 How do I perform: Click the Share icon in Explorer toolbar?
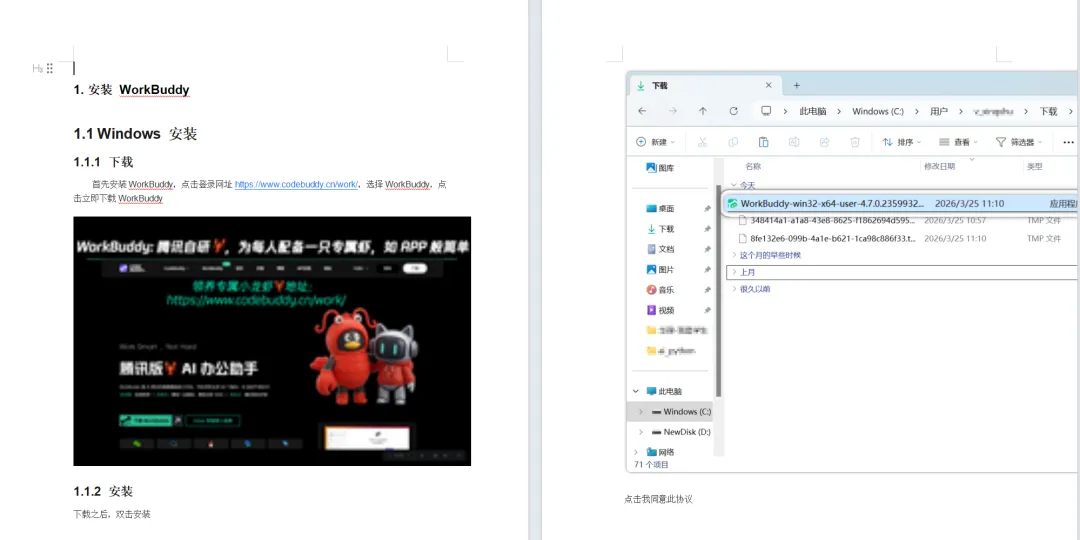(824, 142)
